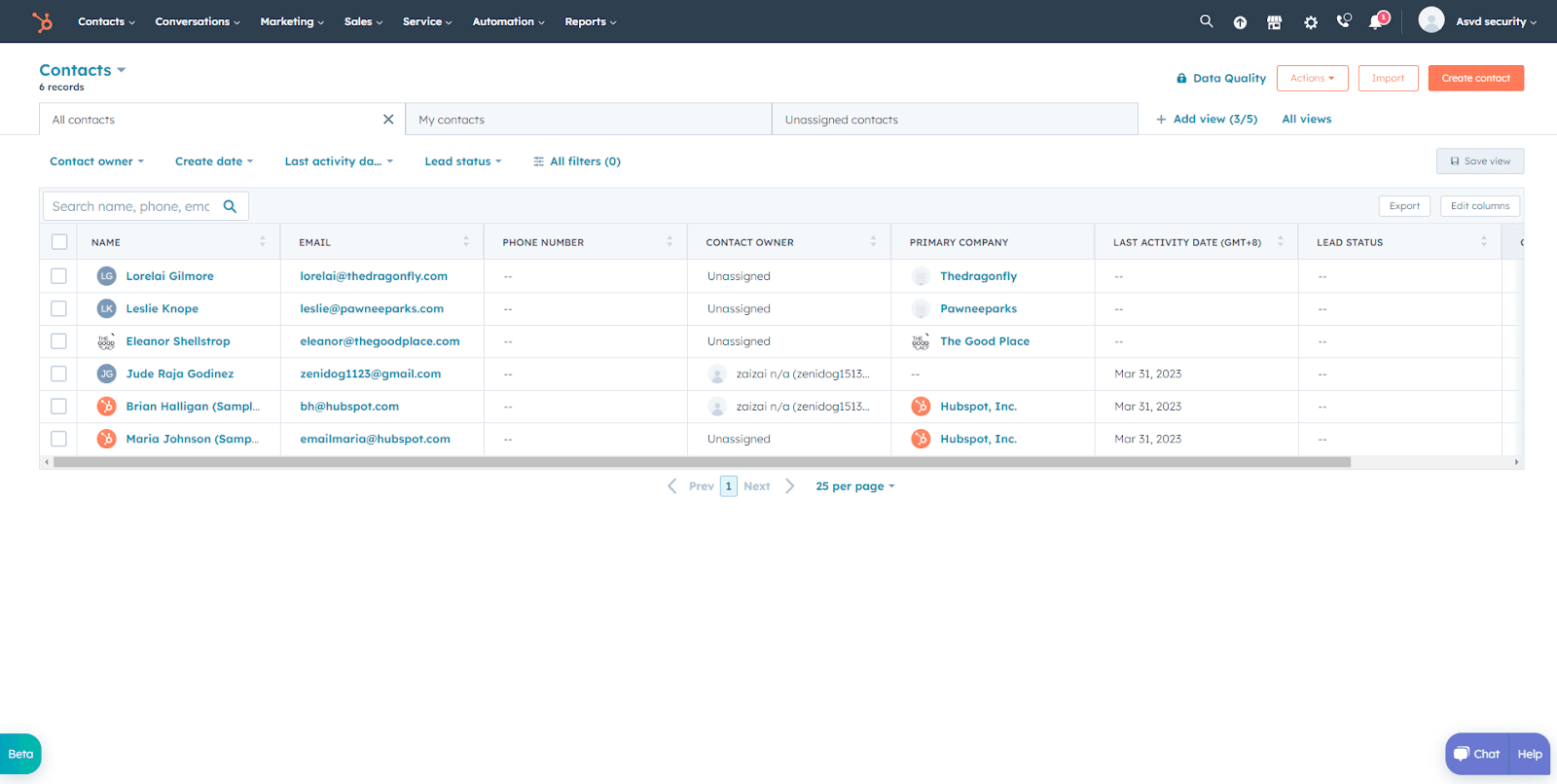Click Leslie Knope's LK avatar
The height and width of the screenshot is (784, 1557).
pos(107,308)
